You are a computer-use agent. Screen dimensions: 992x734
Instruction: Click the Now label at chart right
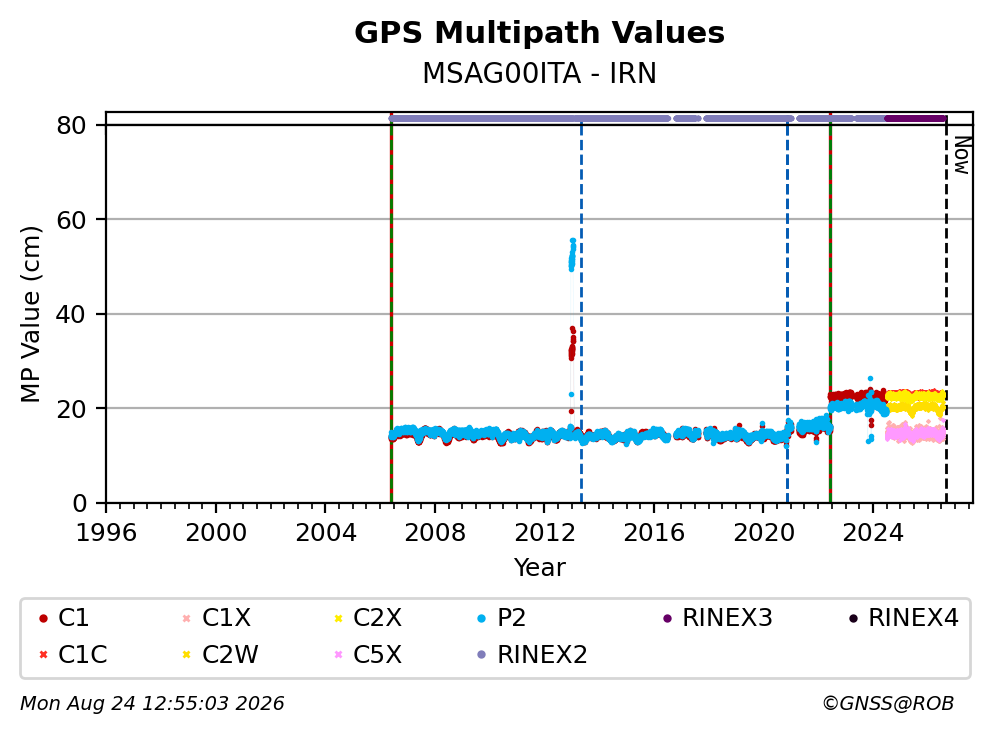pyautogui.click(x=962, y=155)
